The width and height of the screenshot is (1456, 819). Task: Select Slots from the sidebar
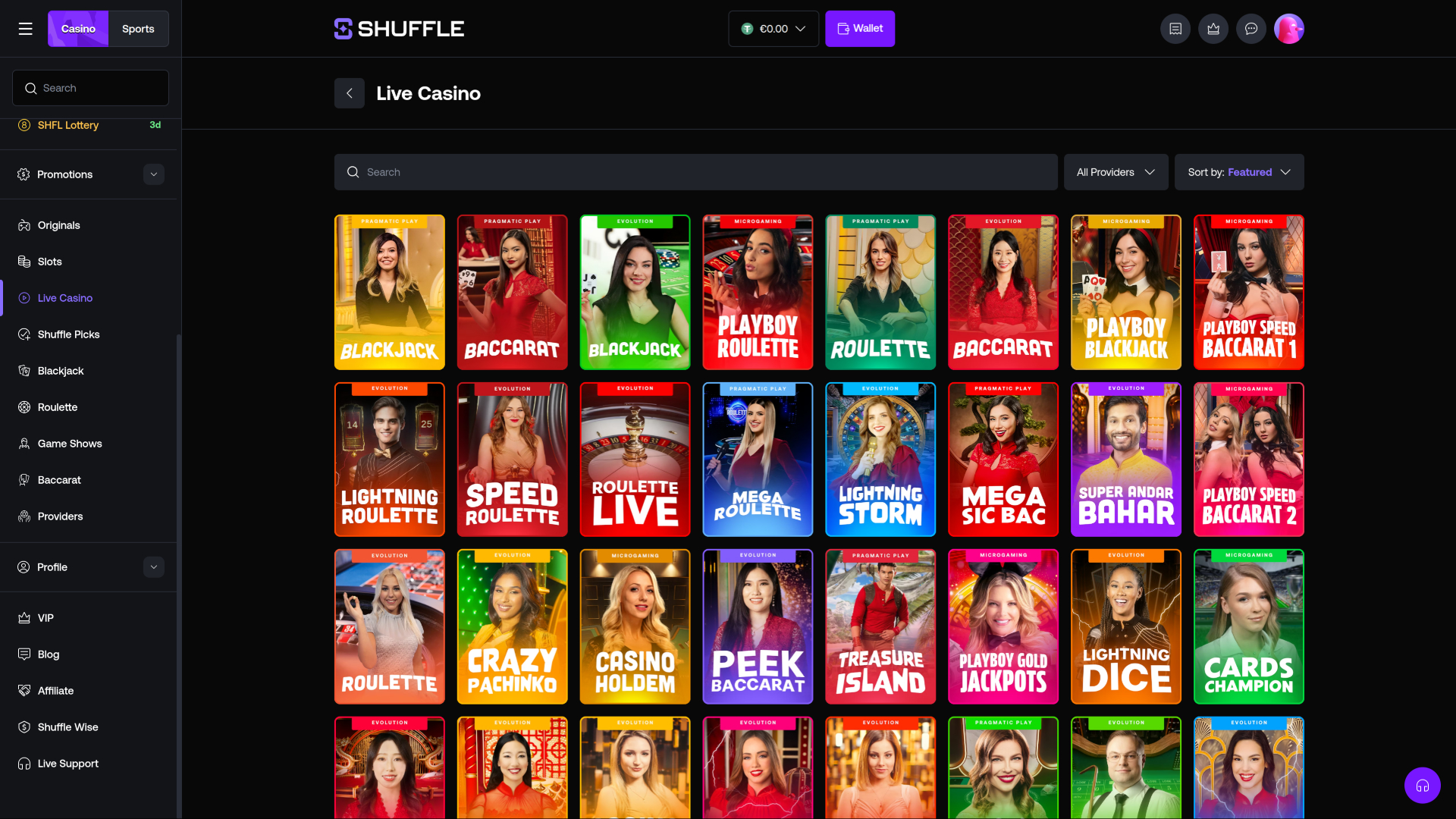[x=49, y=261]
